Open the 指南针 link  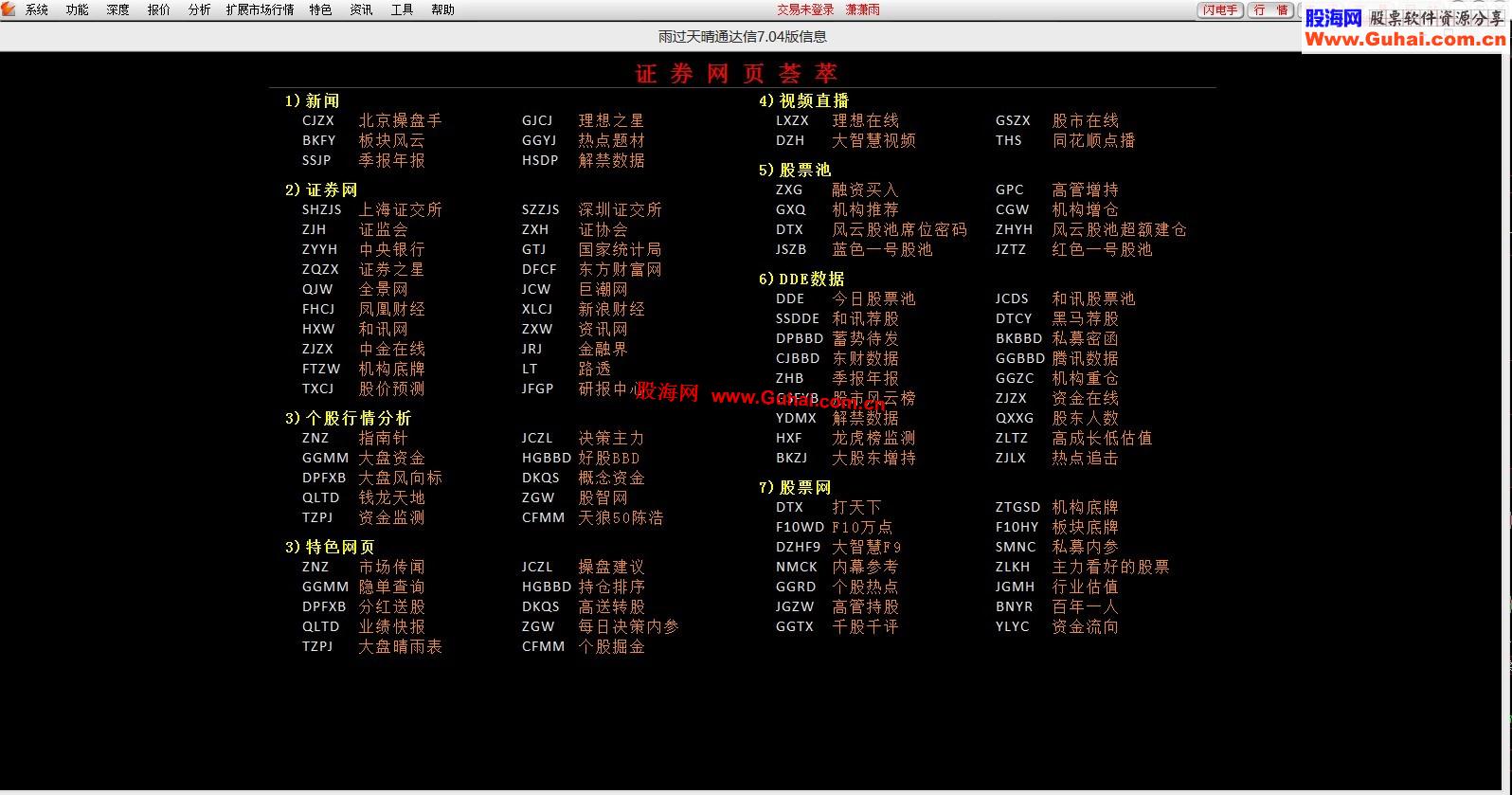[x=384, y=438]
